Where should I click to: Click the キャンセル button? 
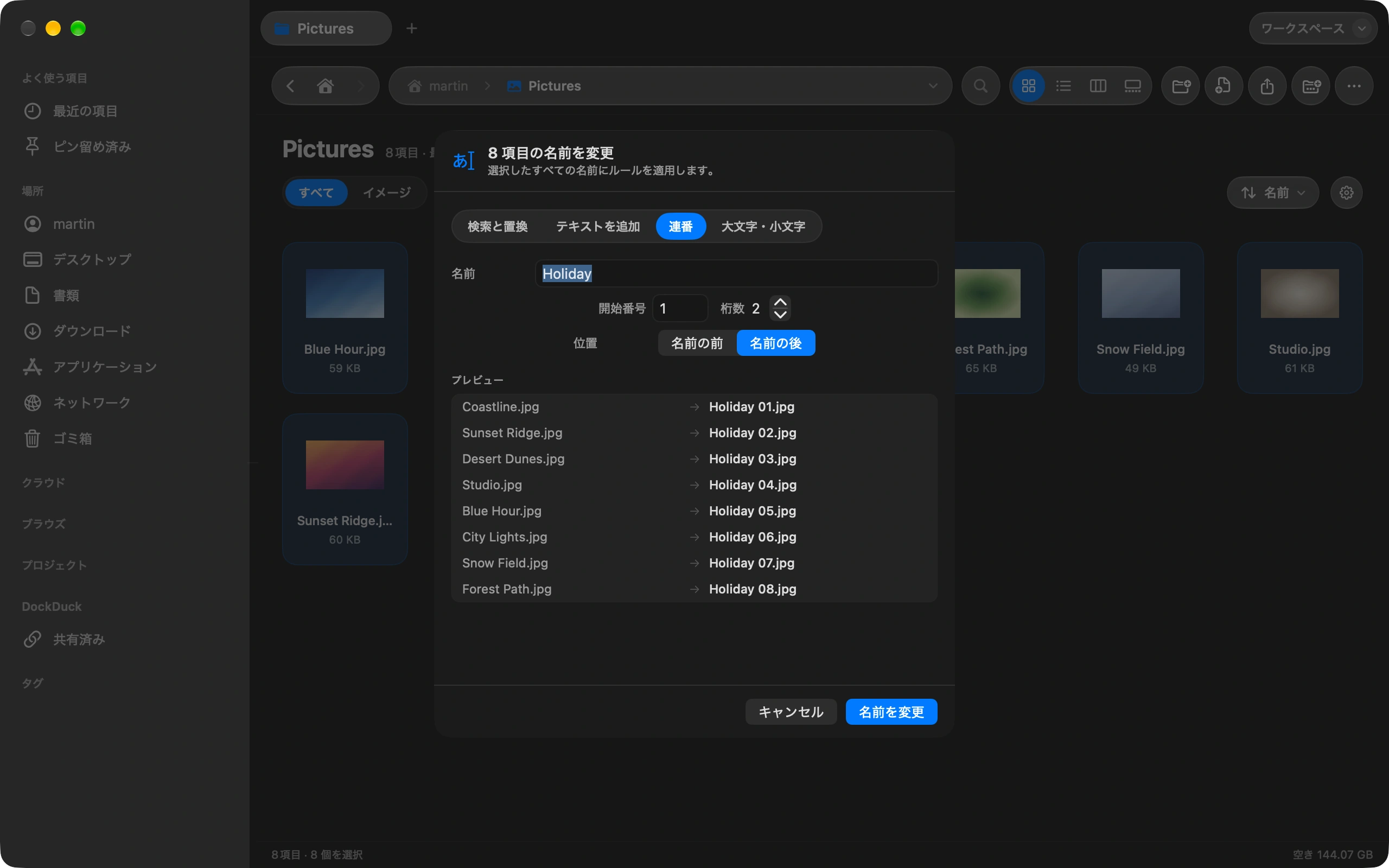point(791,712)
